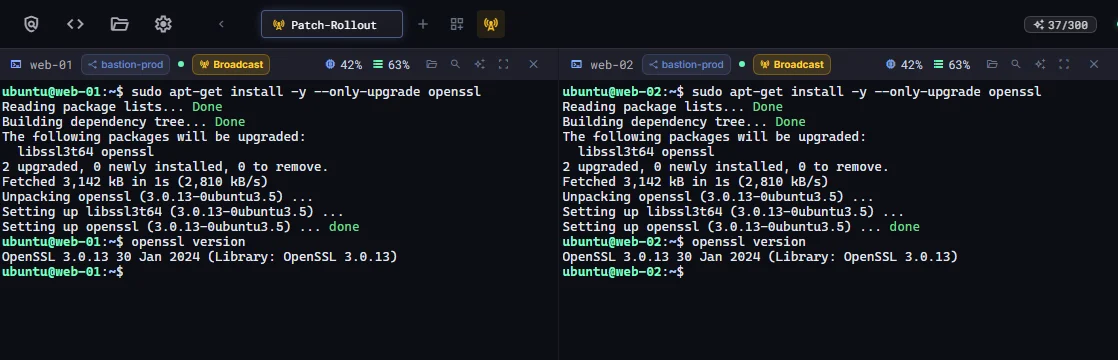1118x360 pixels.
Task: Click the AI sparkle icon in web-01
Action: point(479,64)
